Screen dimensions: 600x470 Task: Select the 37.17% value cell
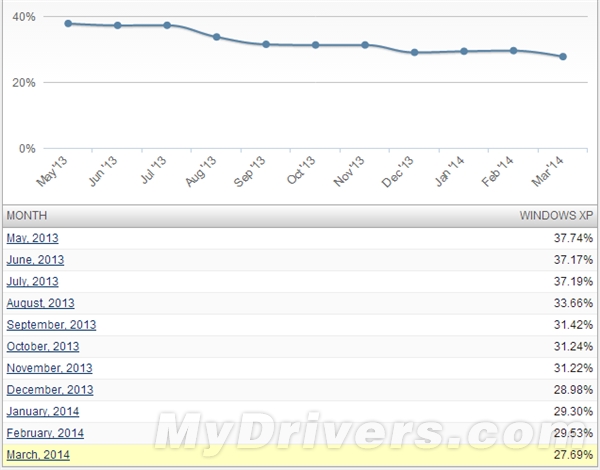573,260
